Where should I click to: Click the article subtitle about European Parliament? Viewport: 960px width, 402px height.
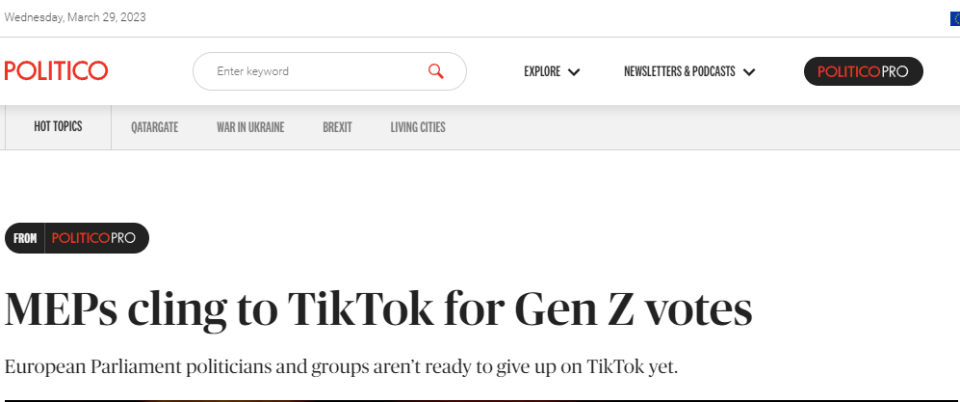click(341, 367)
